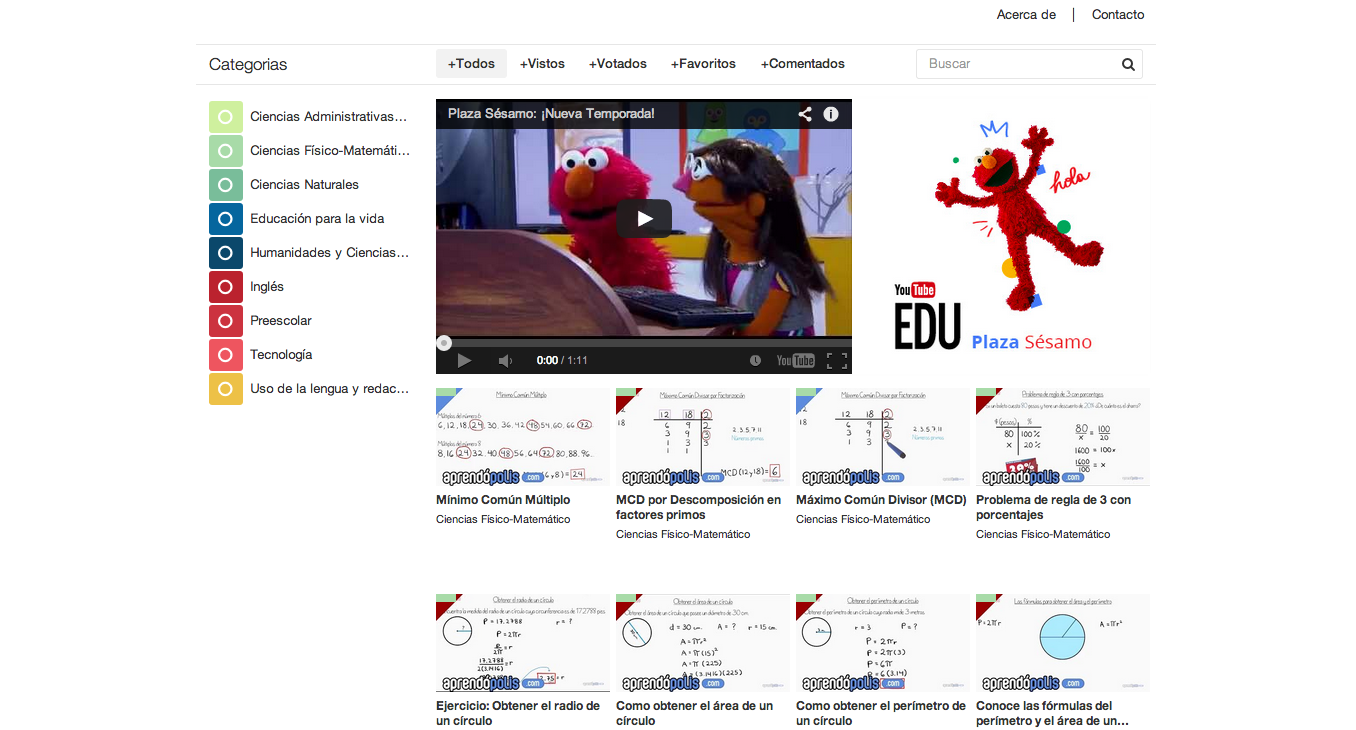The image size is (1356, 730).
Task: Open the Acerca de link
Action: click(x=1026, y=15)
